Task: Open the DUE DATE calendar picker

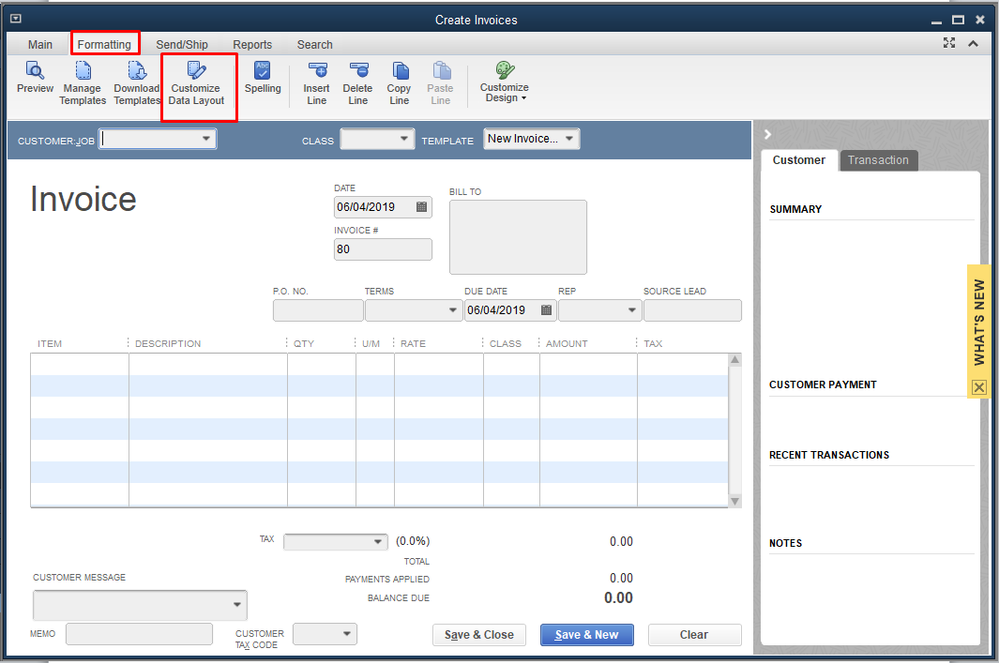Action: 546,310
